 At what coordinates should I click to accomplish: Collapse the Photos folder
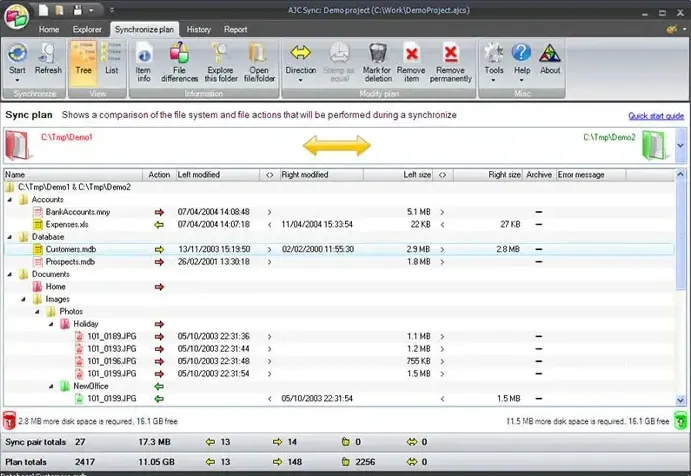click(x=37, y=312)
